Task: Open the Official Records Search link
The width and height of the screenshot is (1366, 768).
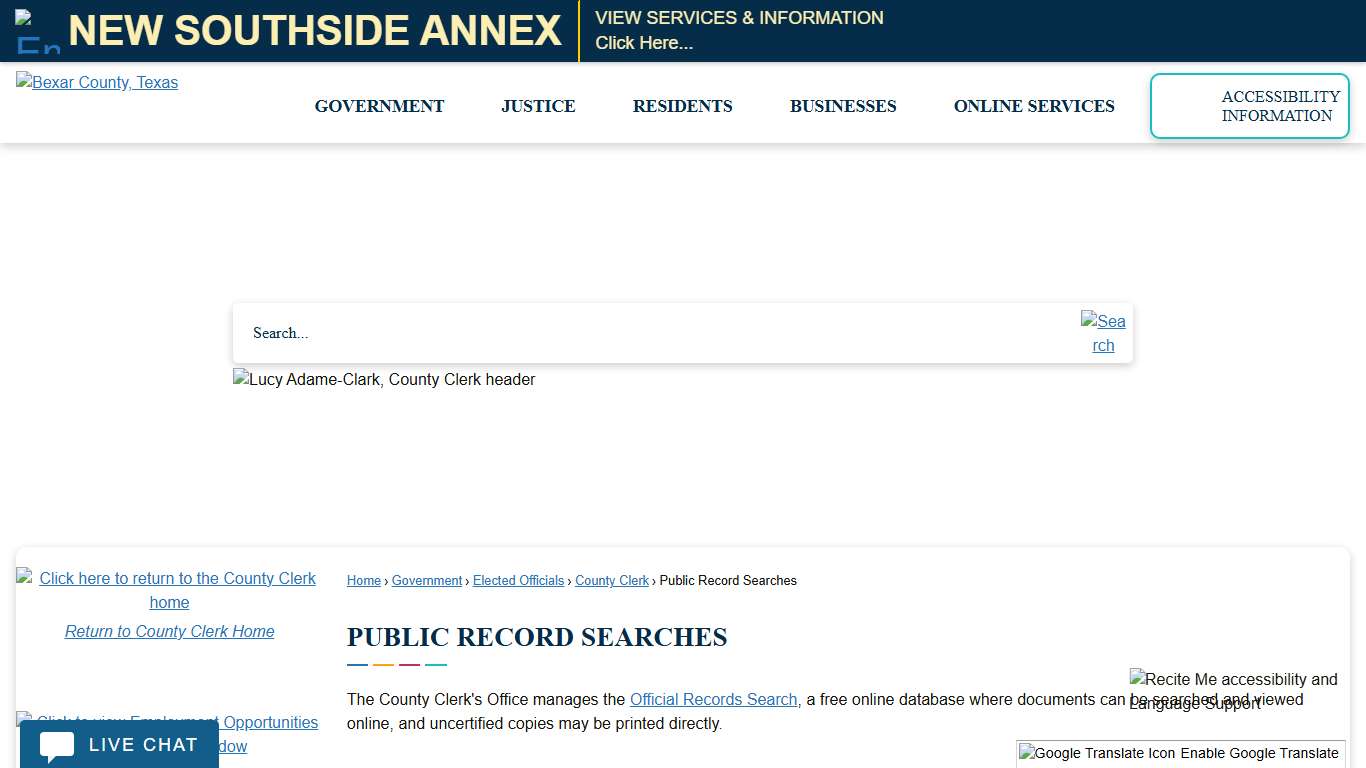Action: coord(713,699)
